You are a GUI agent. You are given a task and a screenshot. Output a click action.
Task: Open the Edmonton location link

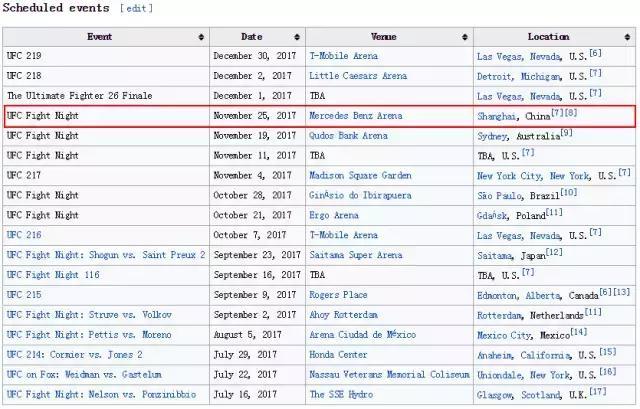click(x=497, y=296)
